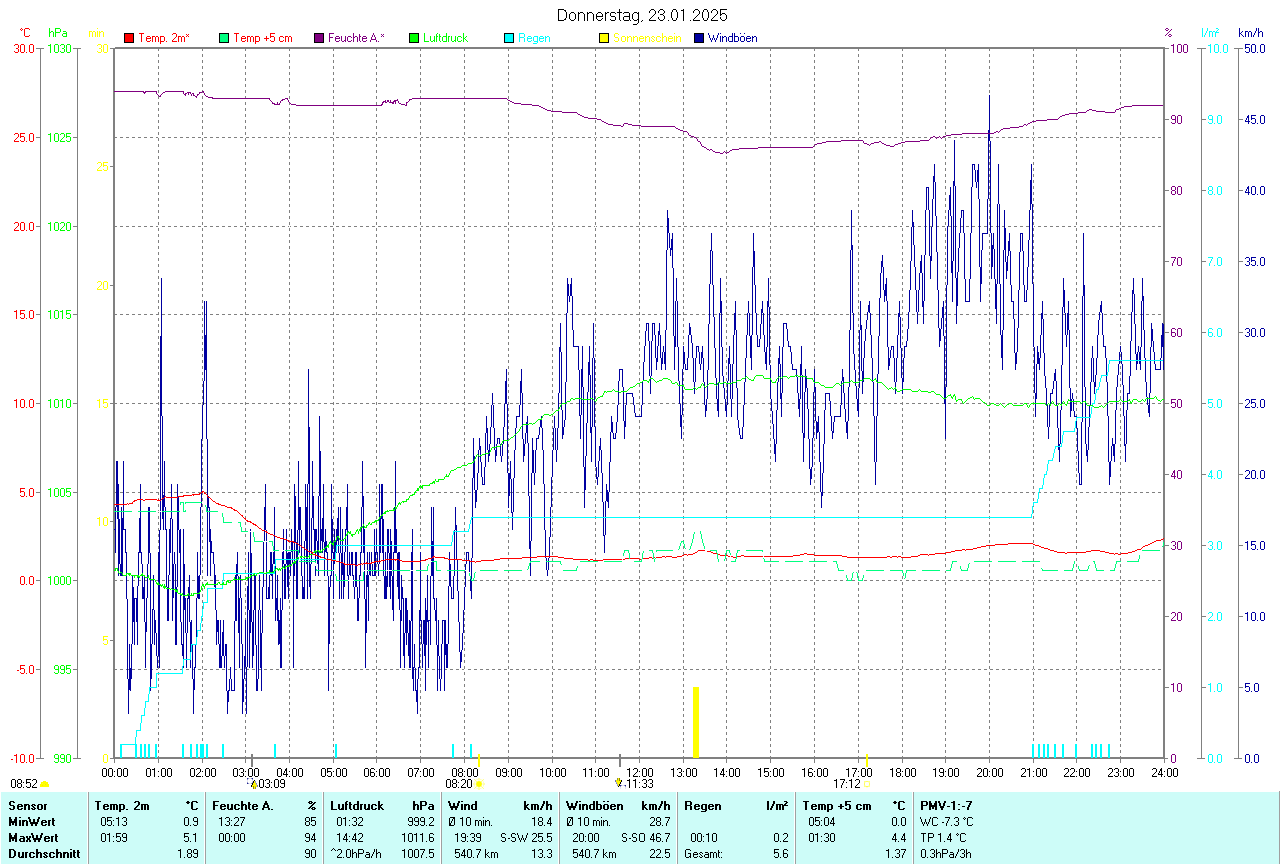1280x864 pixels.
Task: Click the Regen column header in table
Action: coord(702,805)
